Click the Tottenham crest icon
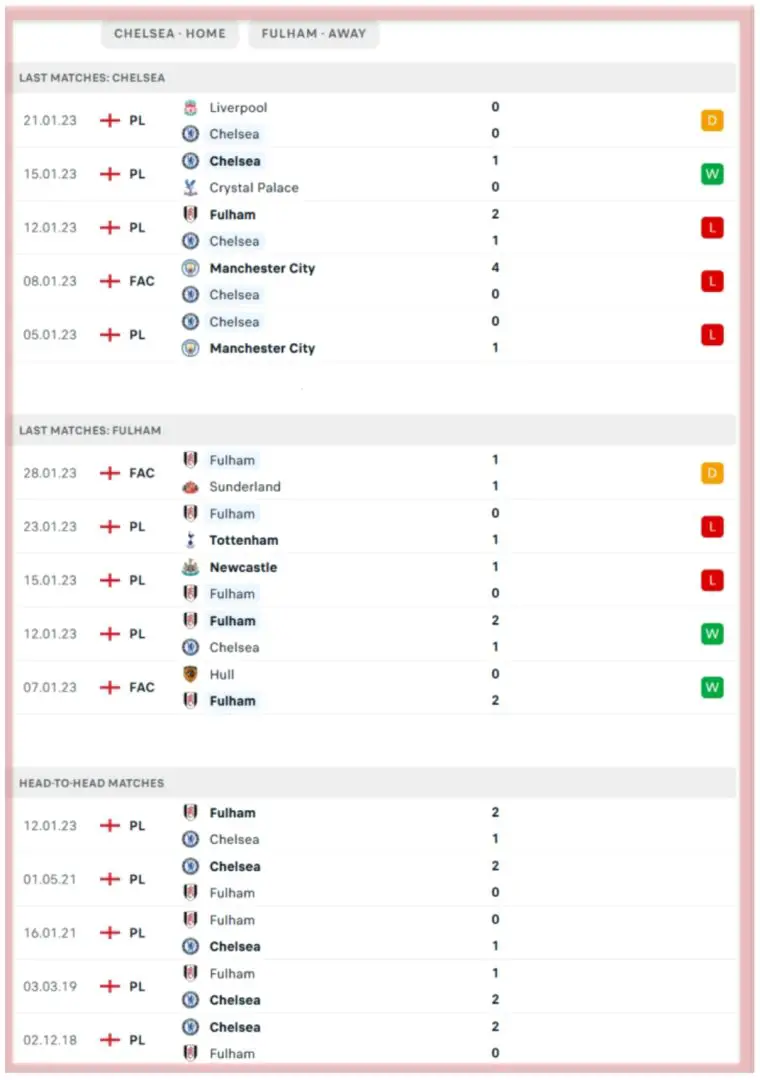The width and height of the screenshot is (760, 1080). 190,540
